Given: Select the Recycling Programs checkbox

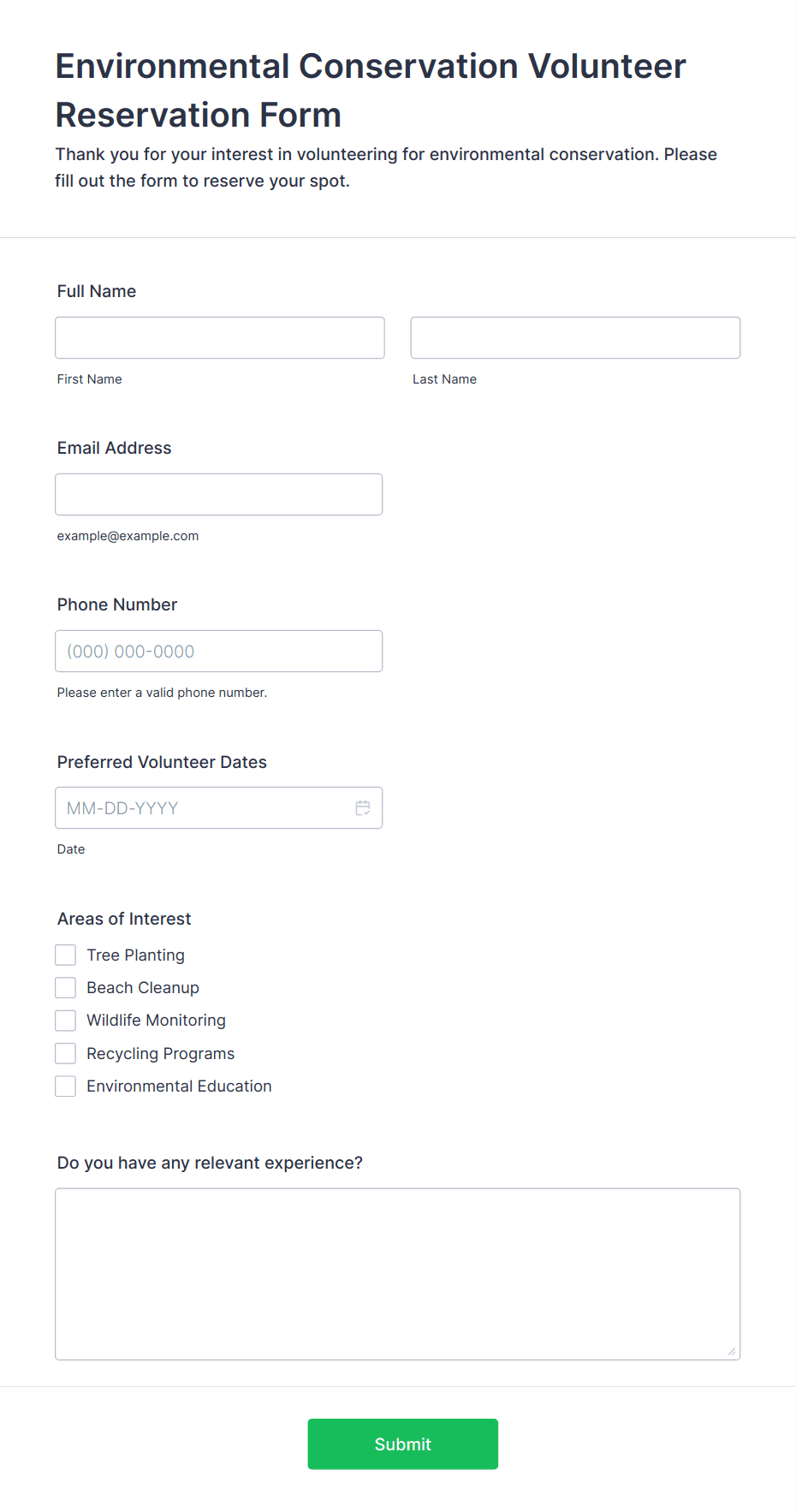Looking at the screenshot, I should [66, 1053].
